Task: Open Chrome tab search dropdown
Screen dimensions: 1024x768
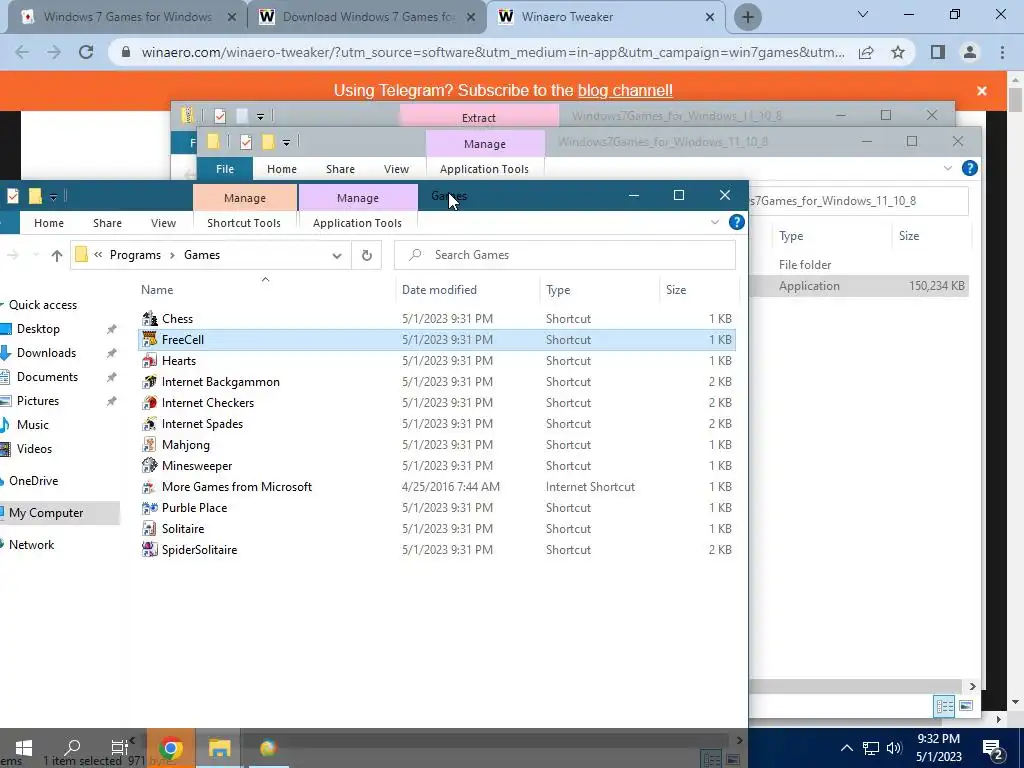Action: pyautogui.click(x=863, y=15)
